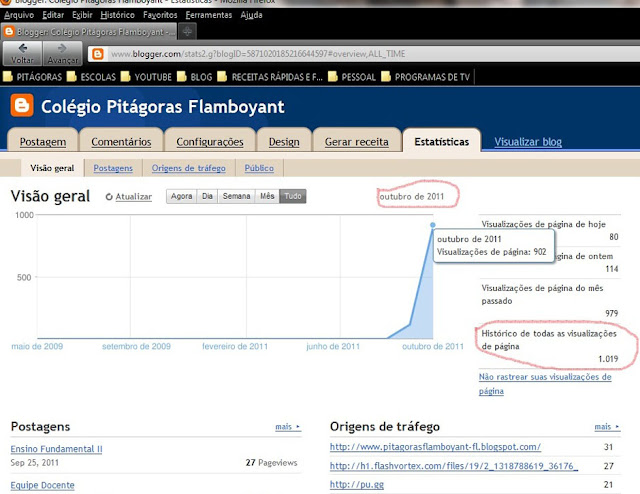
Task: Open the Ajuda menu
Action: click(x=251, y=15)
